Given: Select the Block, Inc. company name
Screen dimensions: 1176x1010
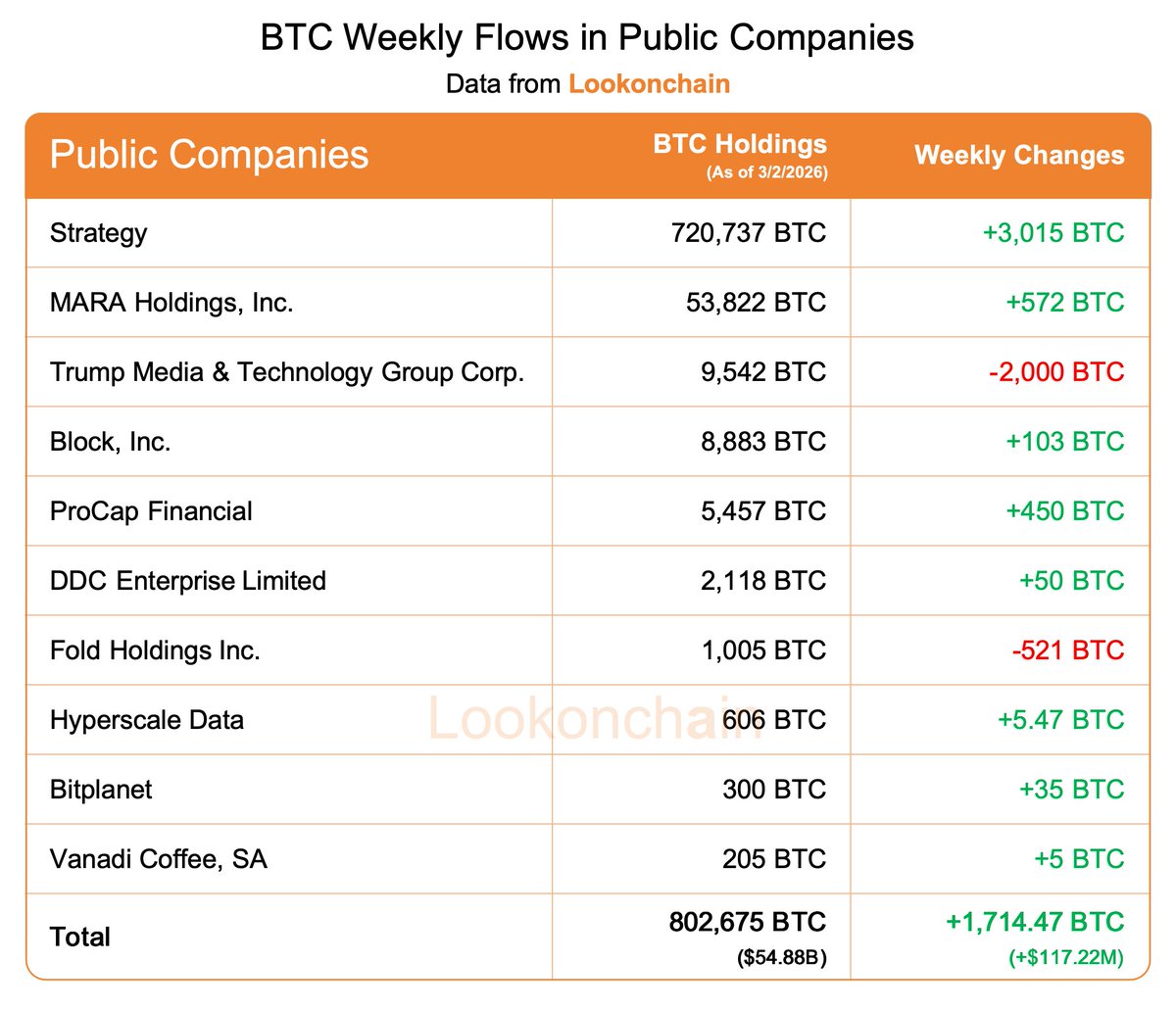Looking at the screenshot, I should click(110, 442).
